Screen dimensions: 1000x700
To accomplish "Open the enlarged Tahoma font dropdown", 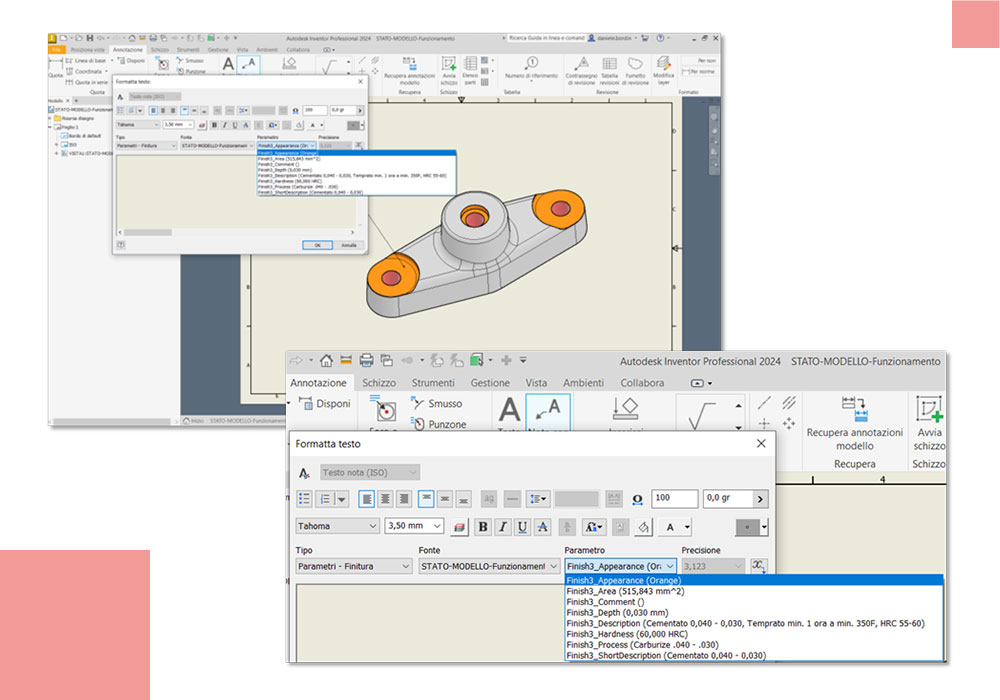I will pyautogui.click(x=337, y=526).
